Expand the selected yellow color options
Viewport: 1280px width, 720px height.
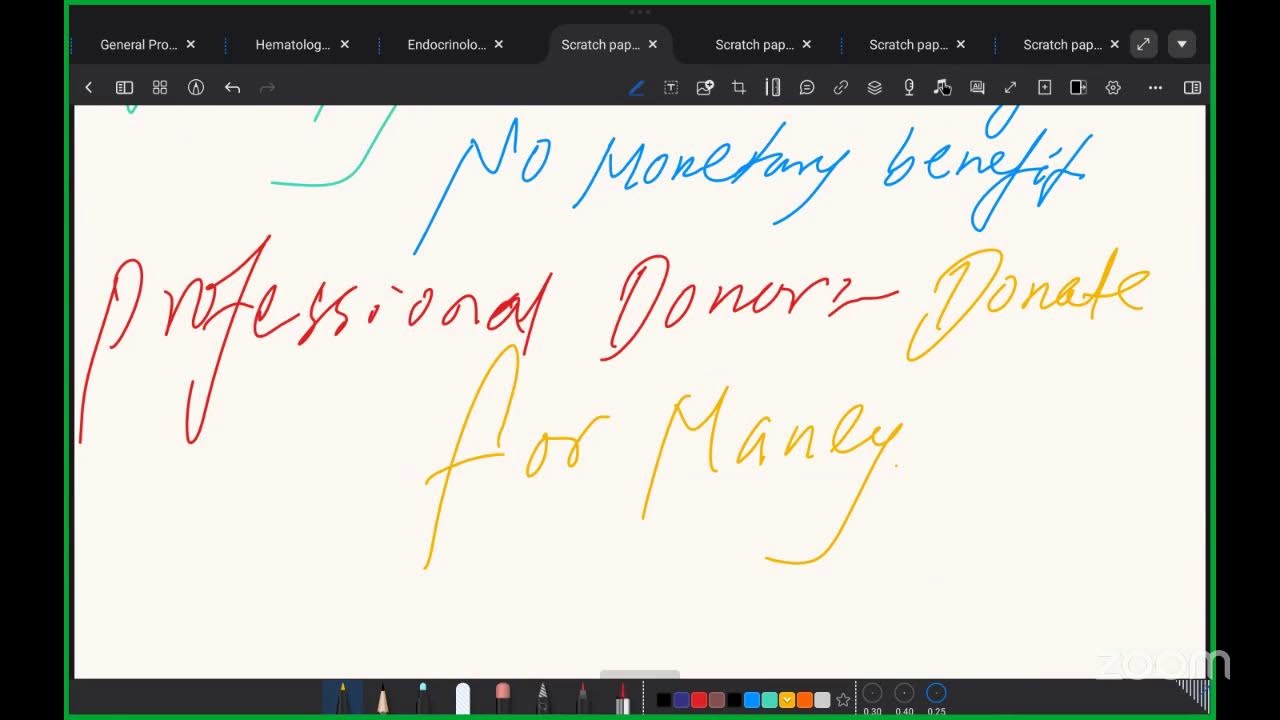[x=787, y=700]
